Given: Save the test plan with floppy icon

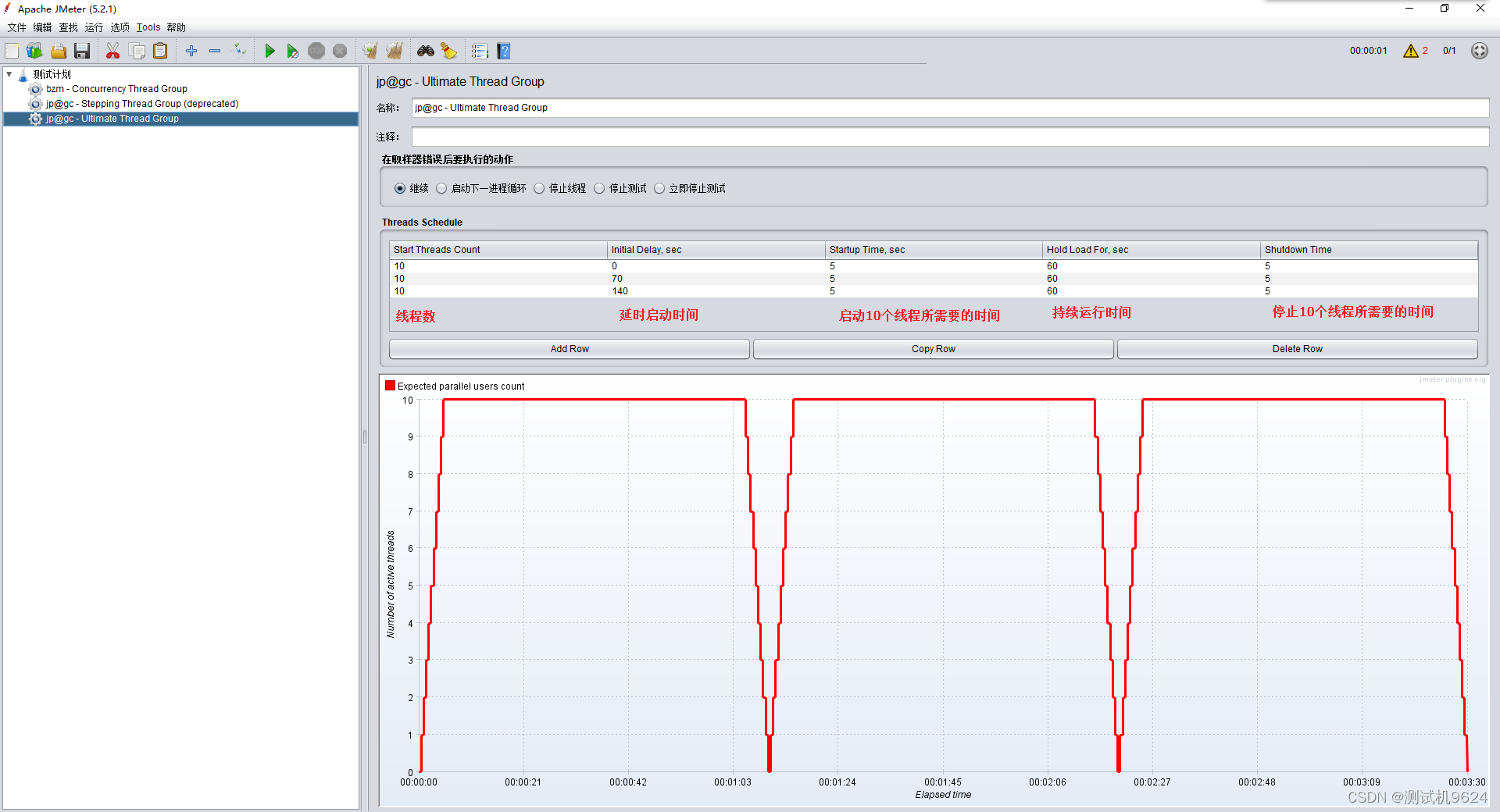Looking at the screenshot, I should 82,51.
